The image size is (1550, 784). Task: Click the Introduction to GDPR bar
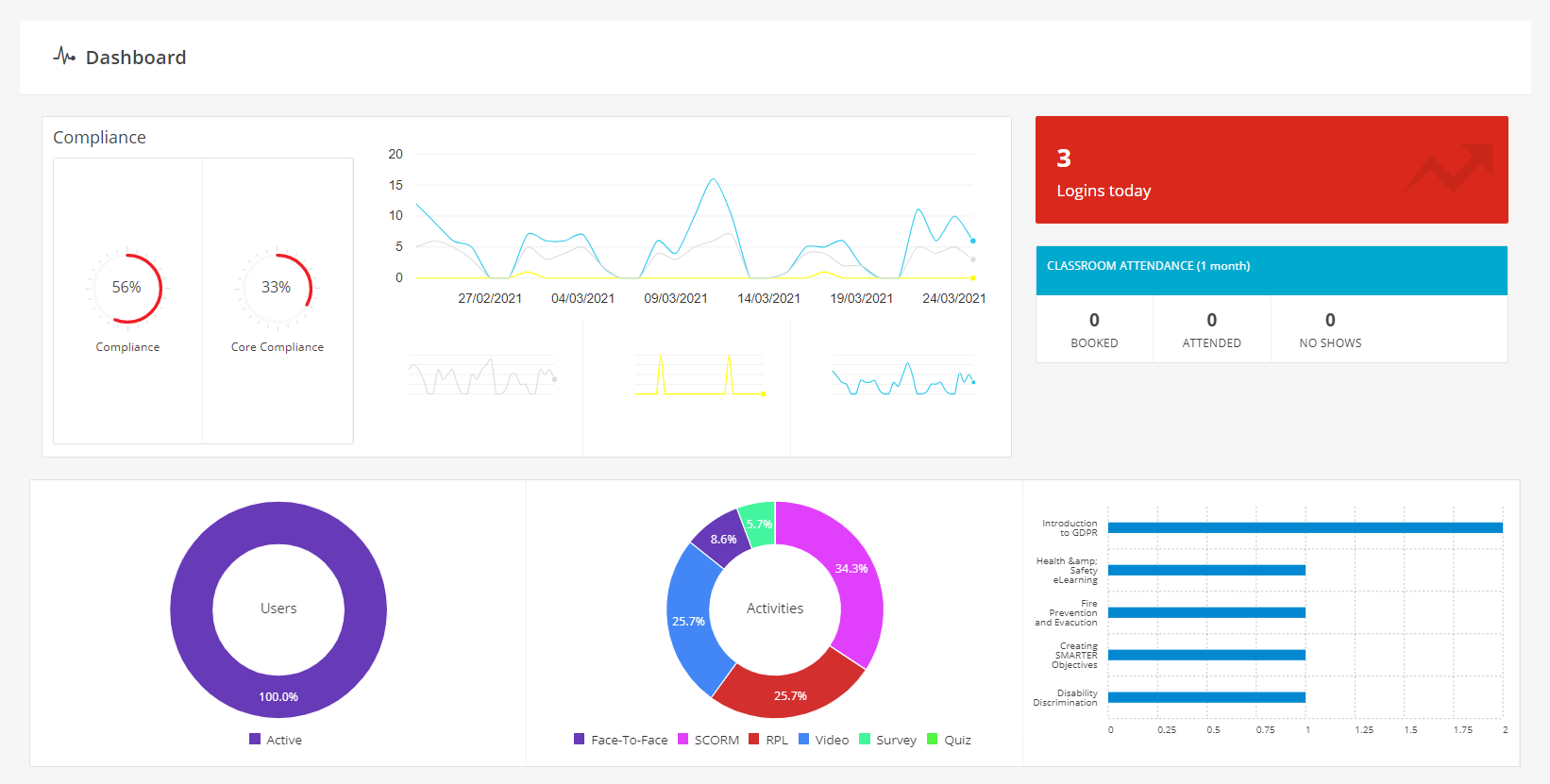(x=1306, y=528)
